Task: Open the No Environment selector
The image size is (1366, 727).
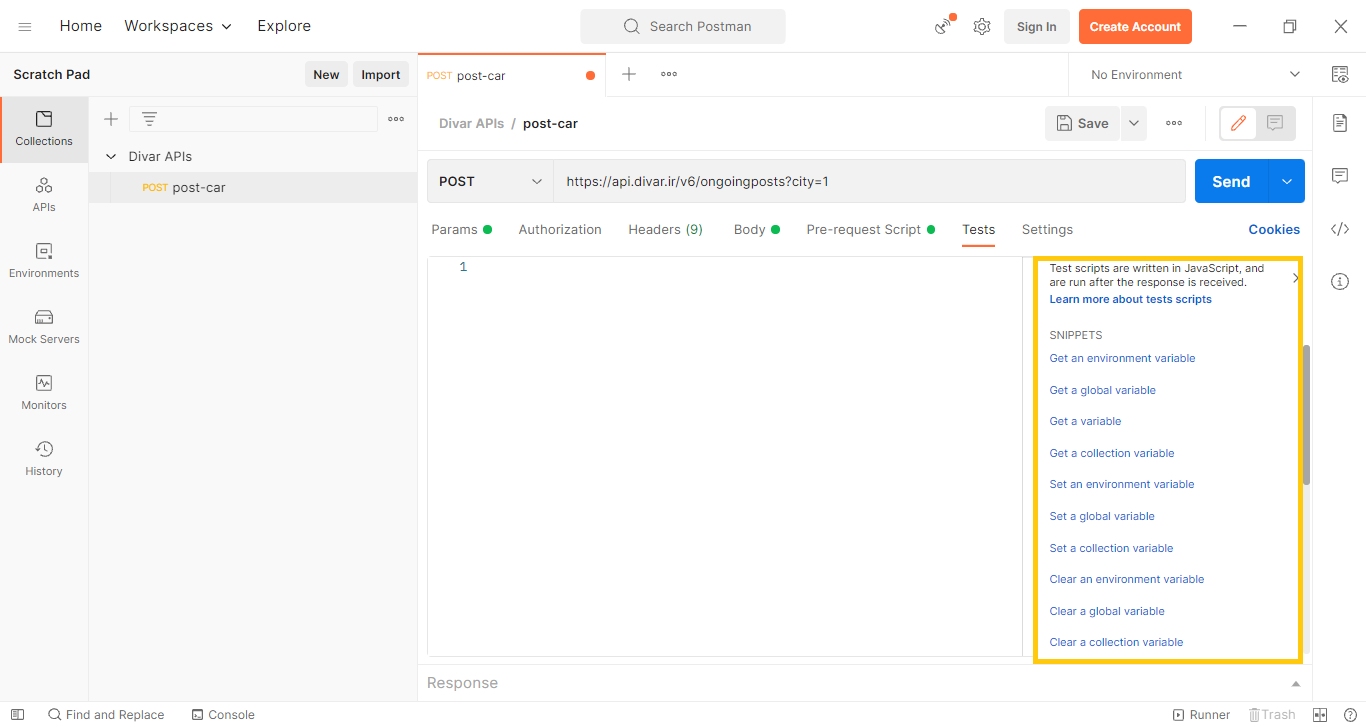Action: tap(1195, 75)
